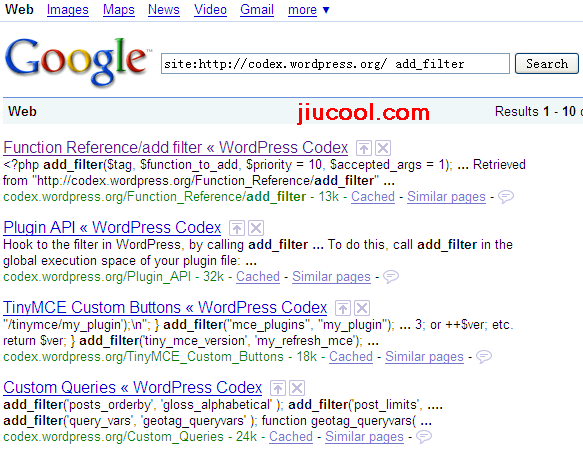
Task: Remove the TinyMCE Custom Buttons result
Action: click(x=362, y=308)
